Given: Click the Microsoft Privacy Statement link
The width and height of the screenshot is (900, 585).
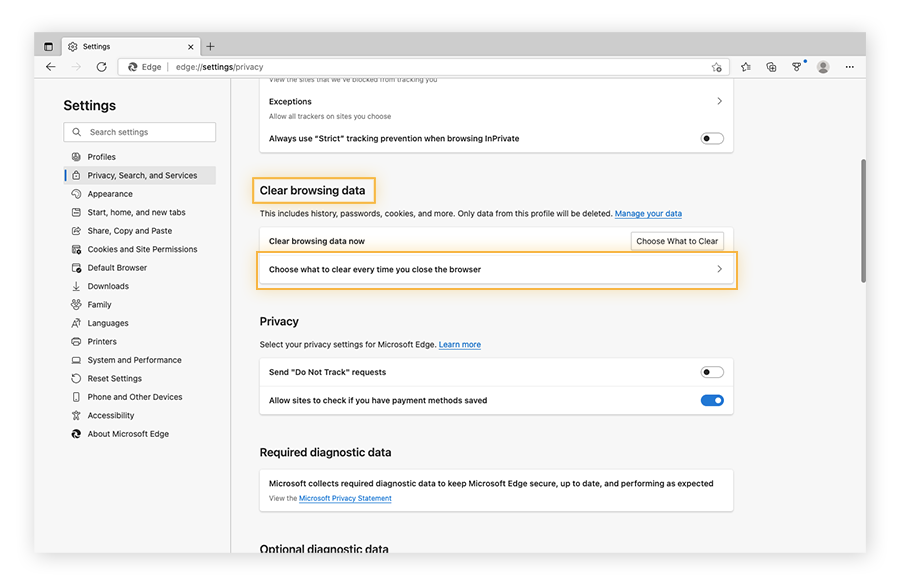Looking at the screenshot, I should [x=345, y=498].
